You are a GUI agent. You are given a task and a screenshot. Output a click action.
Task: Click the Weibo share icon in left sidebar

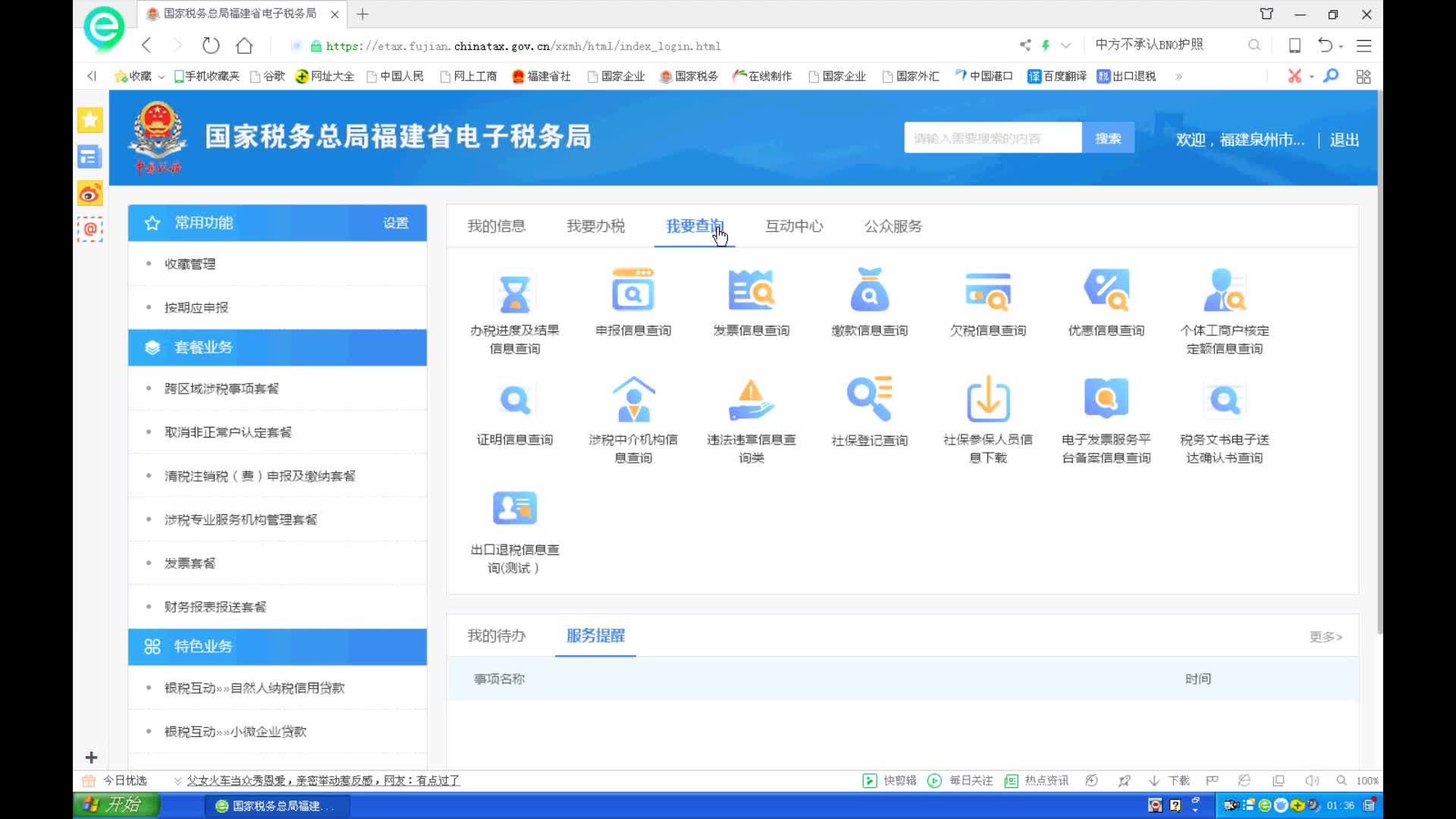click(89, 193)
